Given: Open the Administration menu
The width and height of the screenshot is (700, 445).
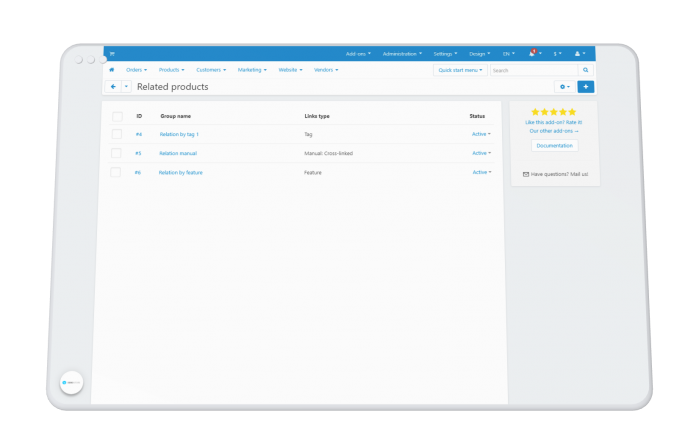Looking at the screenshot, I should pos(402,54).
